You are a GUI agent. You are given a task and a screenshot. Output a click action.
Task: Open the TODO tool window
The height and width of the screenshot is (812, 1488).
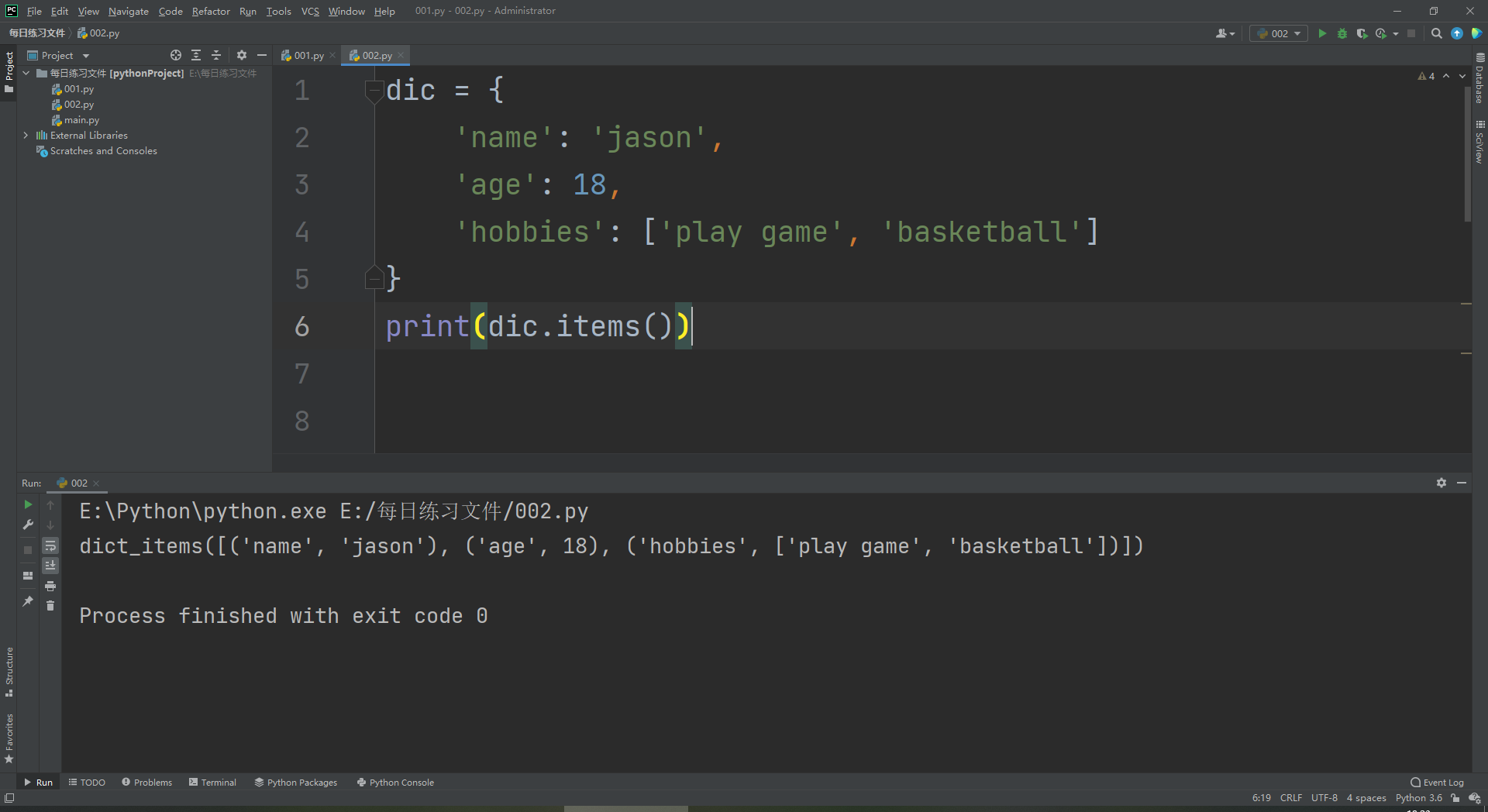87,783
